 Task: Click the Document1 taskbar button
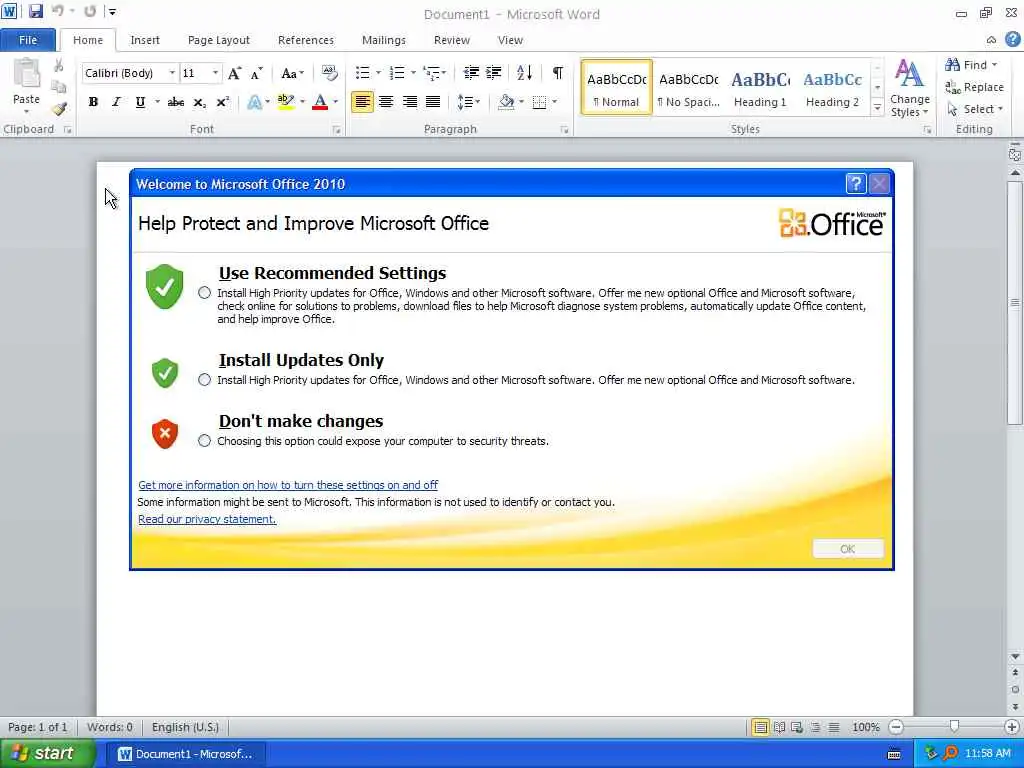tap(185, 754)
